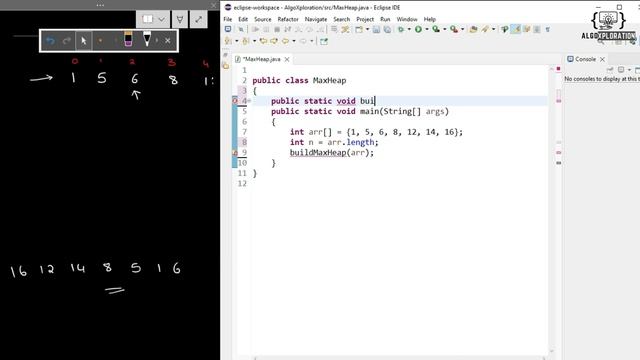The image size is (640, 360).
Task: Toggle the highlighted Mark Occurrences icon
Action: tap(516, 29)
